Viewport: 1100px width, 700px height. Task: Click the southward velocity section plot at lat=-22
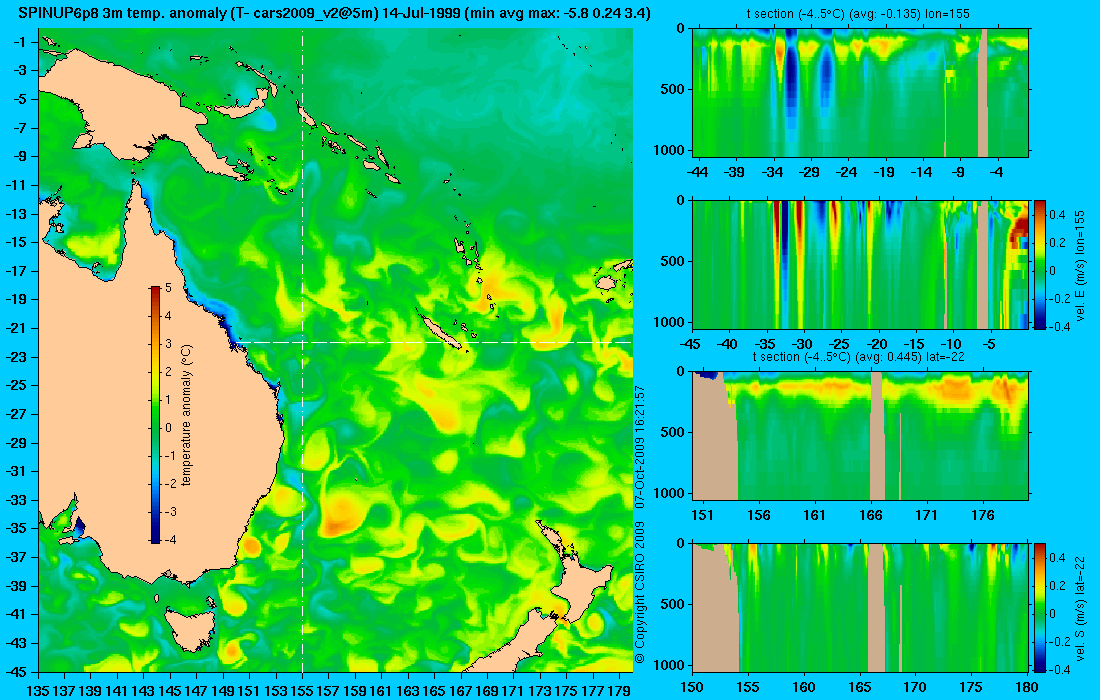(861, 607)
